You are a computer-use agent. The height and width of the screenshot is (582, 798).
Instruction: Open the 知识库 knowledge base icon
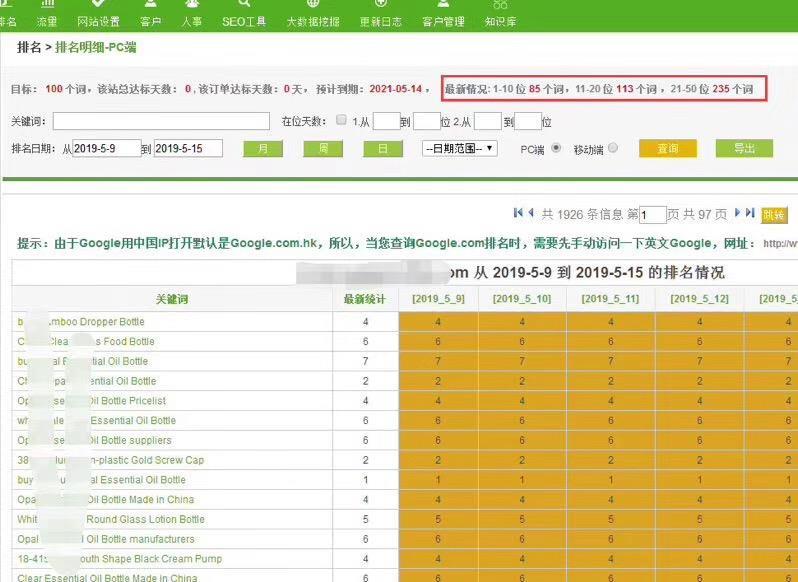click(500, 5)
